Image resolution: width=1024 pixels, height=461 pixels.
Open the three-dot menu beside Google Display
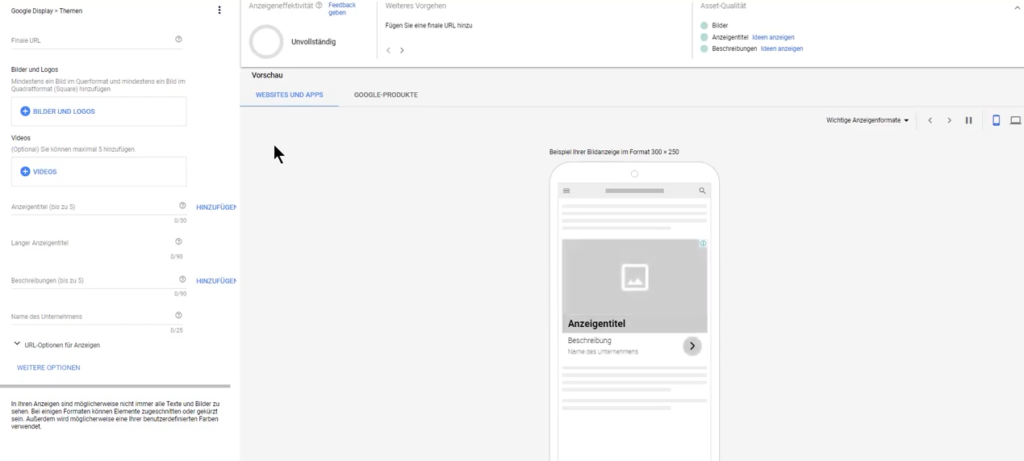pos(219,10)
